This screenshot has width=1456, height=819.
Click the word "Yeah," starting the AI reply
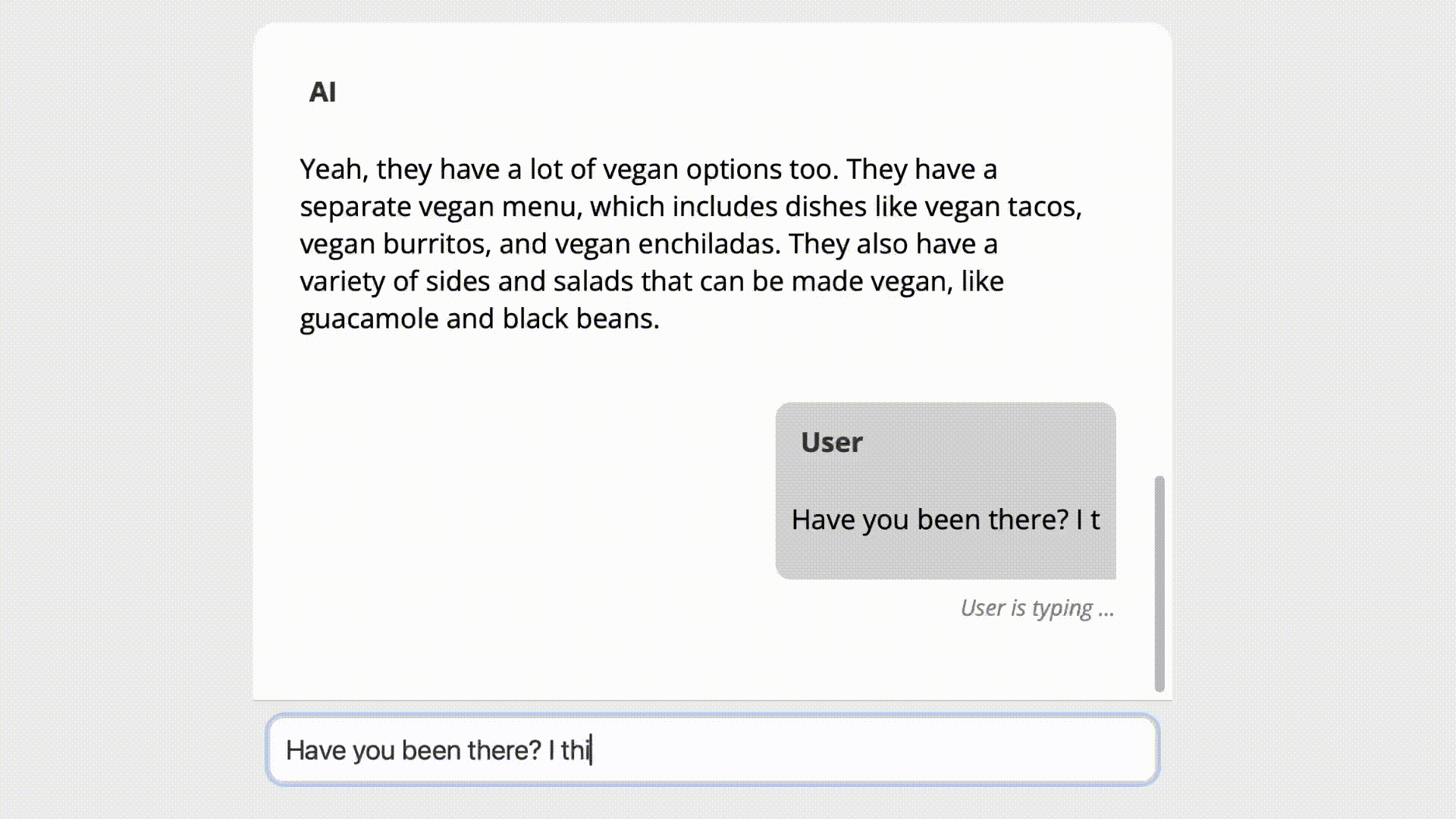tap(334, 169)
